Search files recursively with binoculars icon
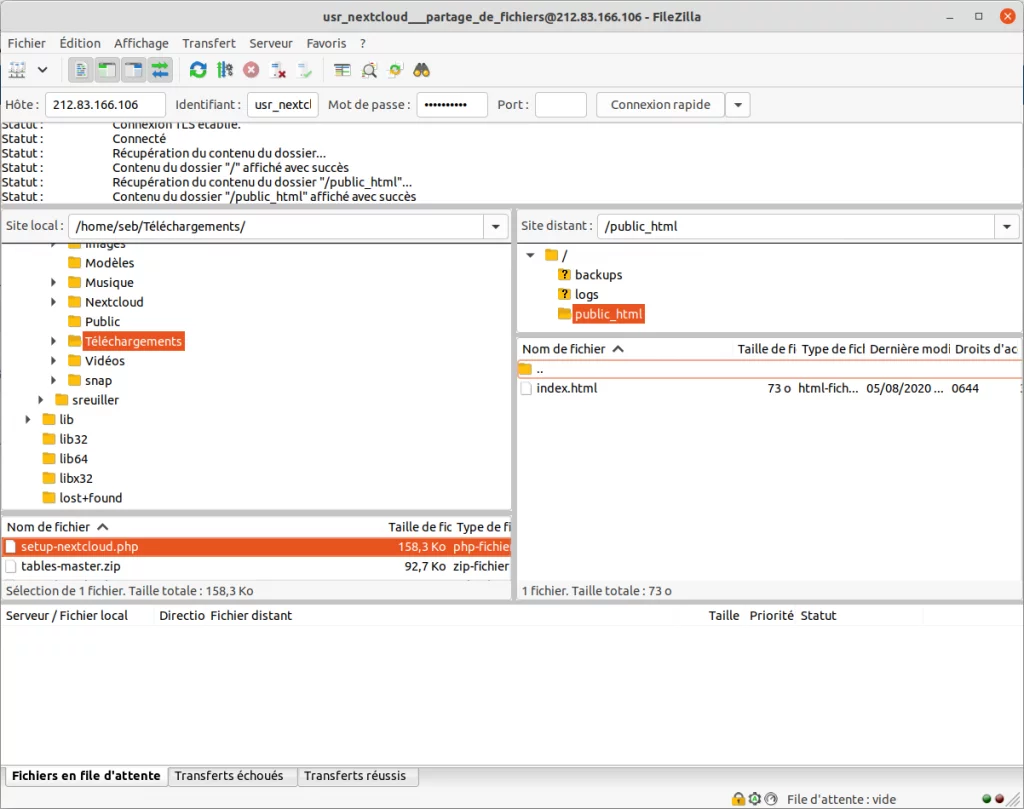 422,70
